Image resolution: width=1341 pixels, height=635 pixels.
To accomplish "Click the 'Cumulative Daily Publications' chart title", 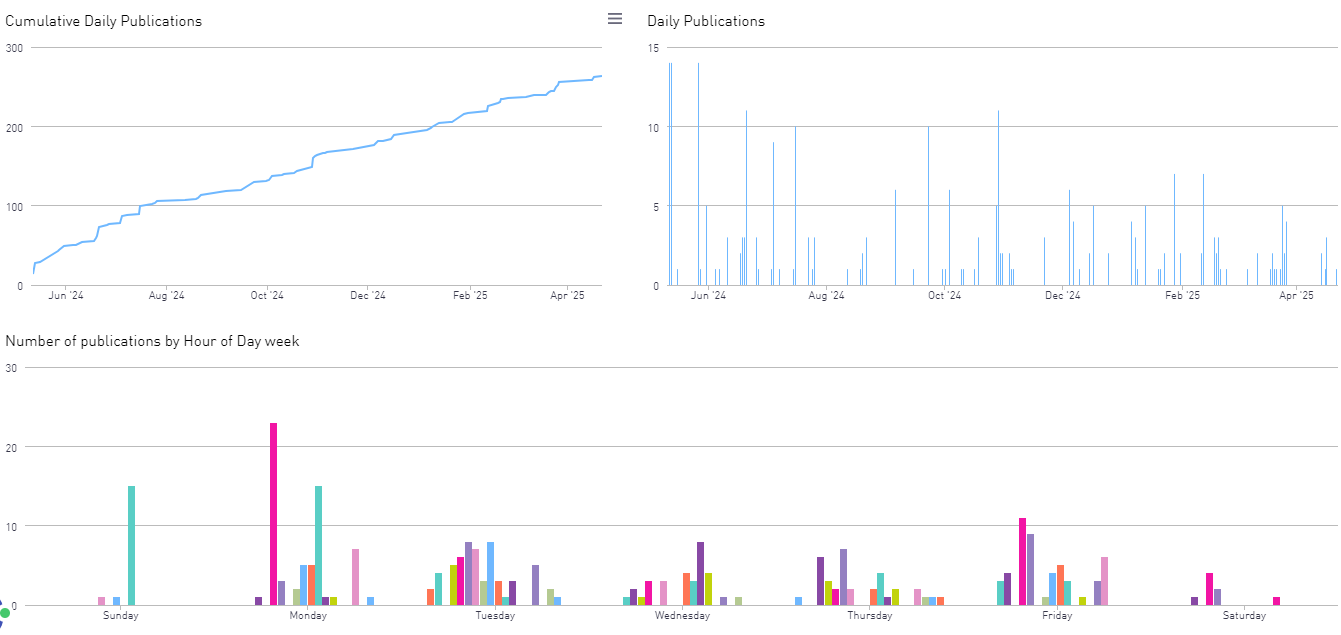I will coord(104,21).
